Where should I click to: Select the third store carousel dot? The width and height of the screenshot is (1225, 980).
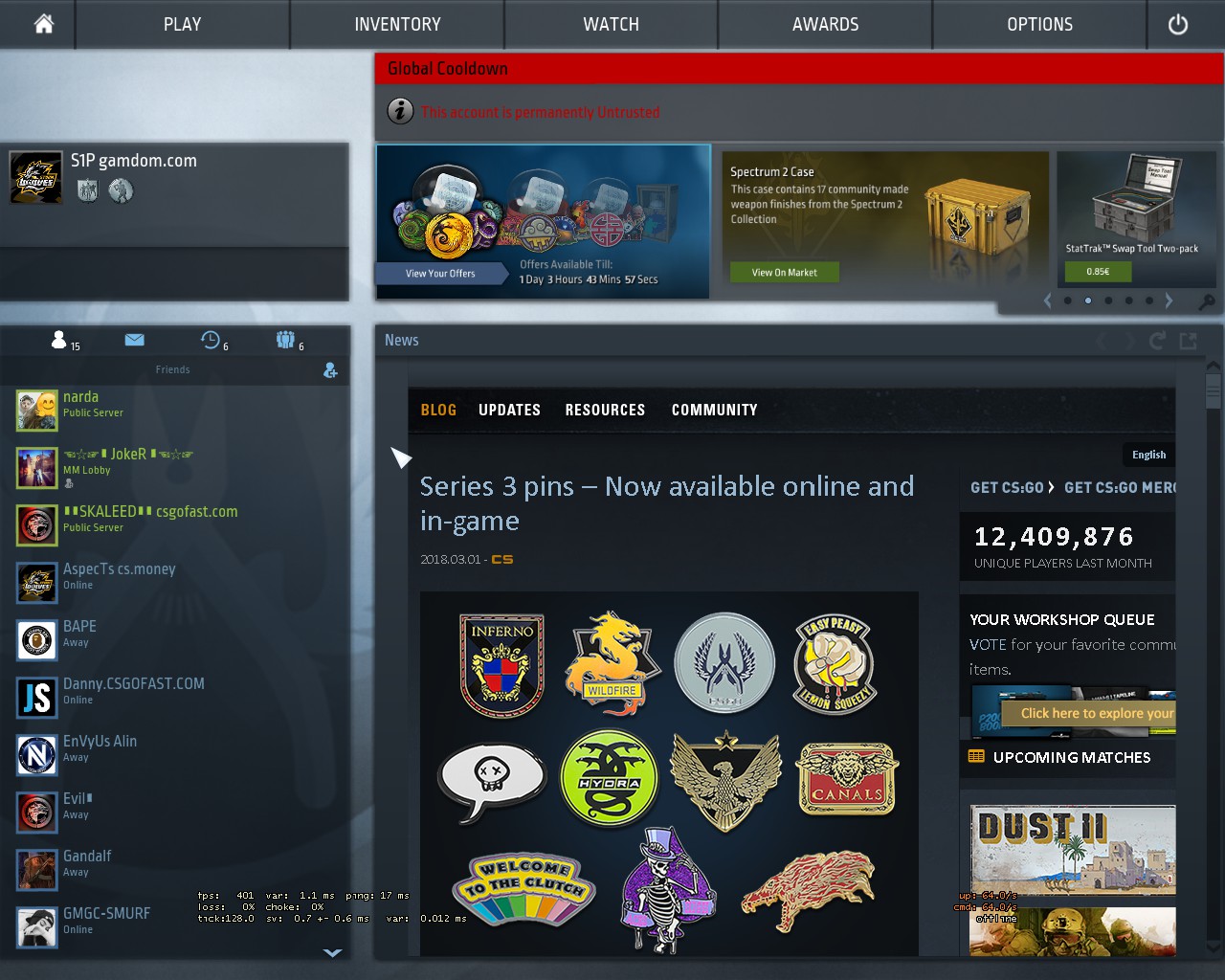[1108, 301]
